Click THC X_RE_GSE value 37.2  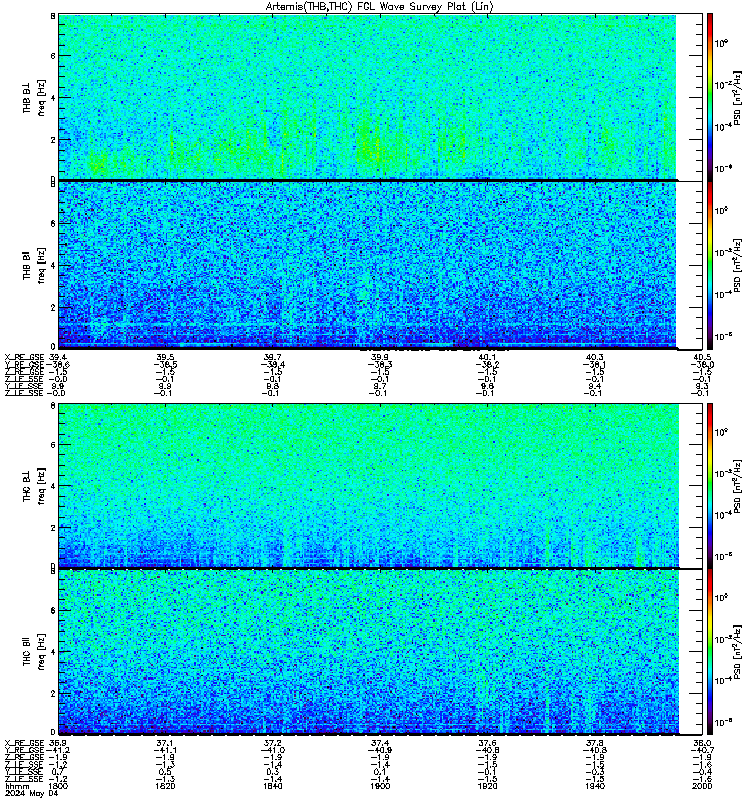[x=272, y=743]
